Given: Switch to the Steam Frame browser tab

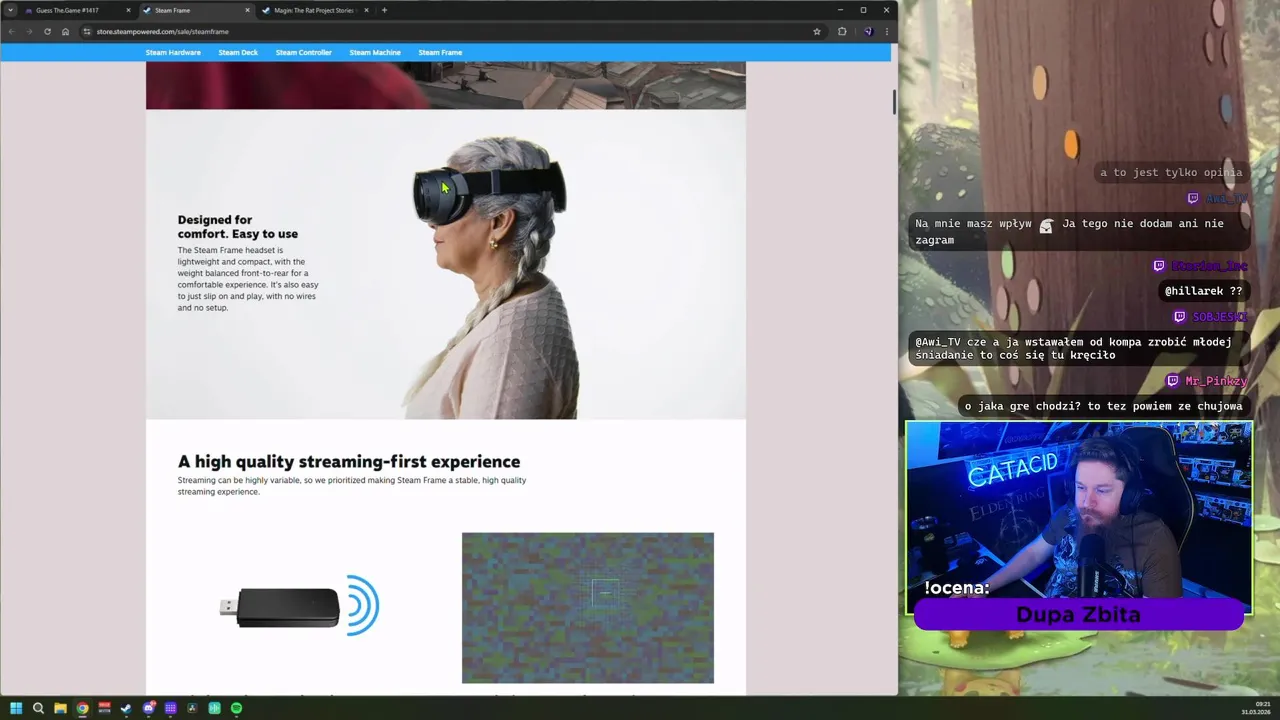Looking at the screenshot, I should pyautogui.click(x=195, y=10).
